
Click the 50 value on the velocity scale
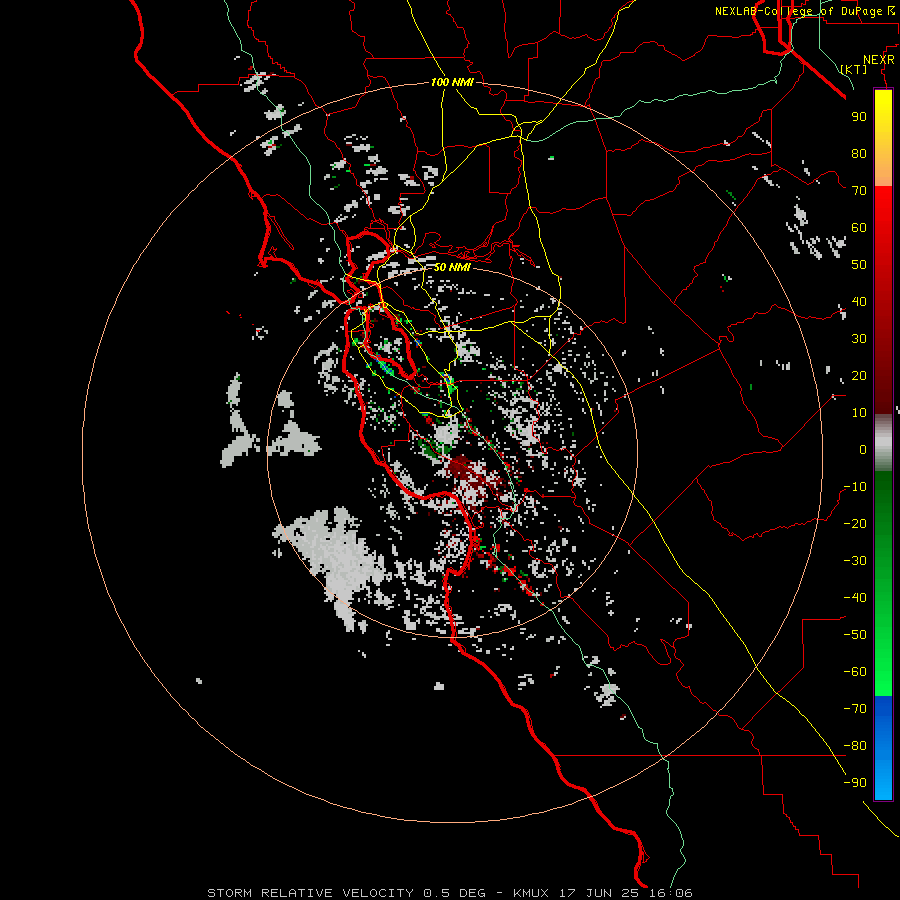[859, 265]
